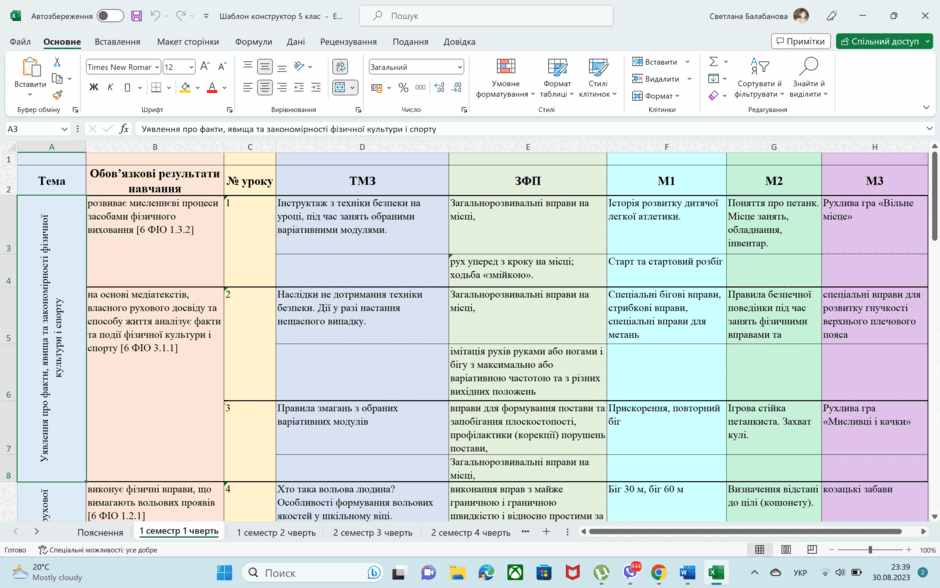Screen dimensions: 940x588
Task: Open Стилі клітинок gallery
Action: pos(598,78)
